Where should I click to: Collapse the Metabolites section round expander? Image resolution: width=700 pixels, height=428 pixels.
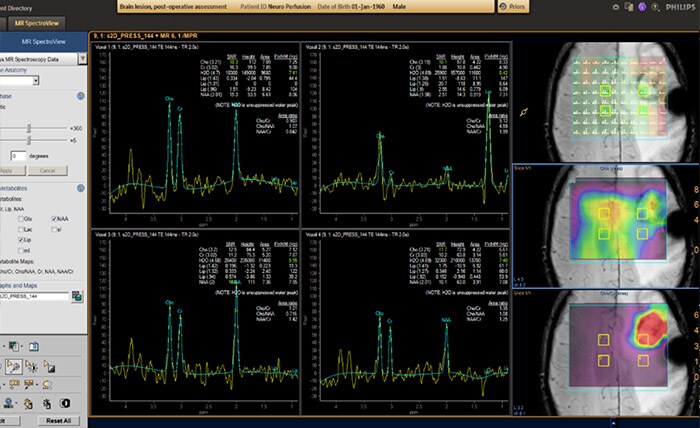(x=80, y=188)
